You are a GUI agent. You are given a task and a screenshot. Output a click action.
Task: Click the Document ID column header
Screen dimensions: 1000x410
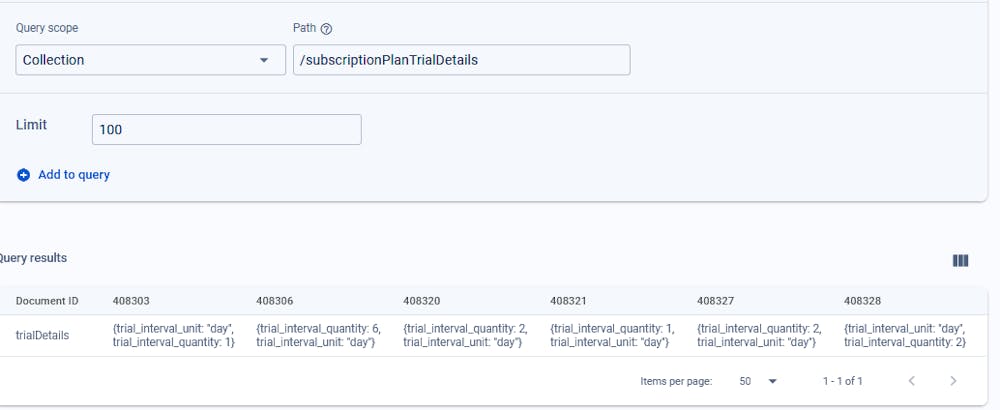pos(47,301)
